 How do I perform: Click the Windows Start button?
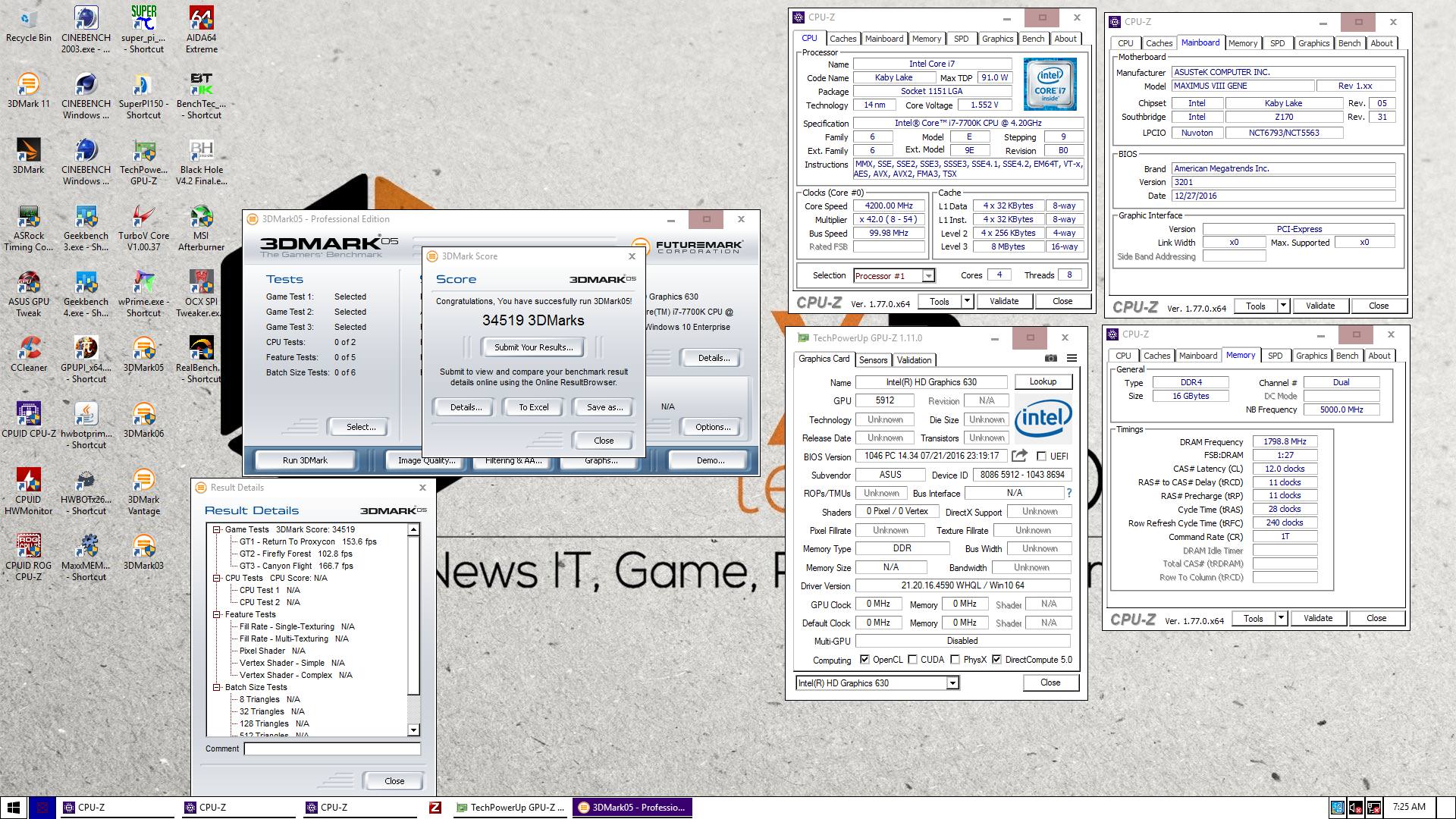(x=14, y=808)
